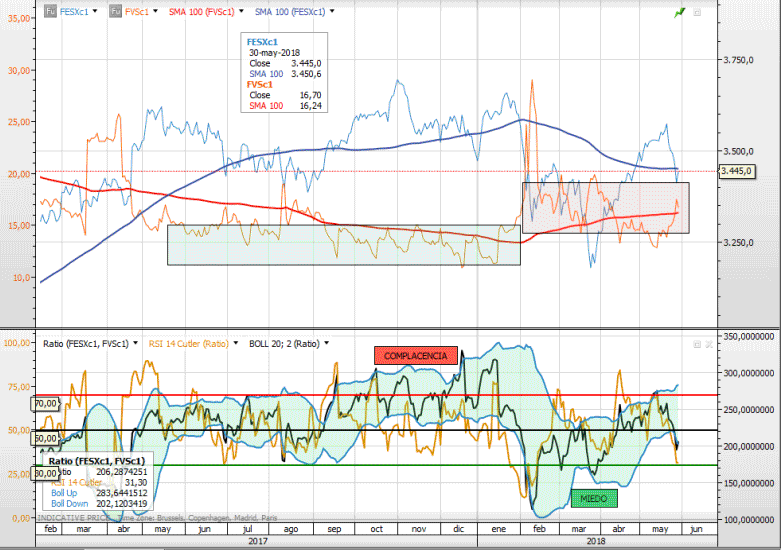Expand the SMA 100 (FVSc1) dropdown arrow
This screenshot has height=551, width=782.
(241, 11)
